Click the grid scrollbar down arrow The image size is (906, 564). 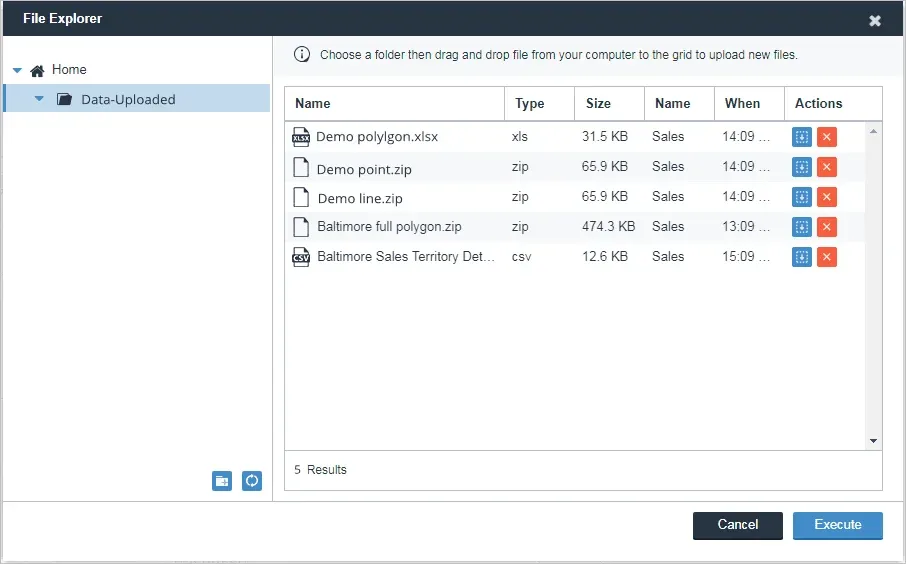pyautogui.click(x=873, y=441)
